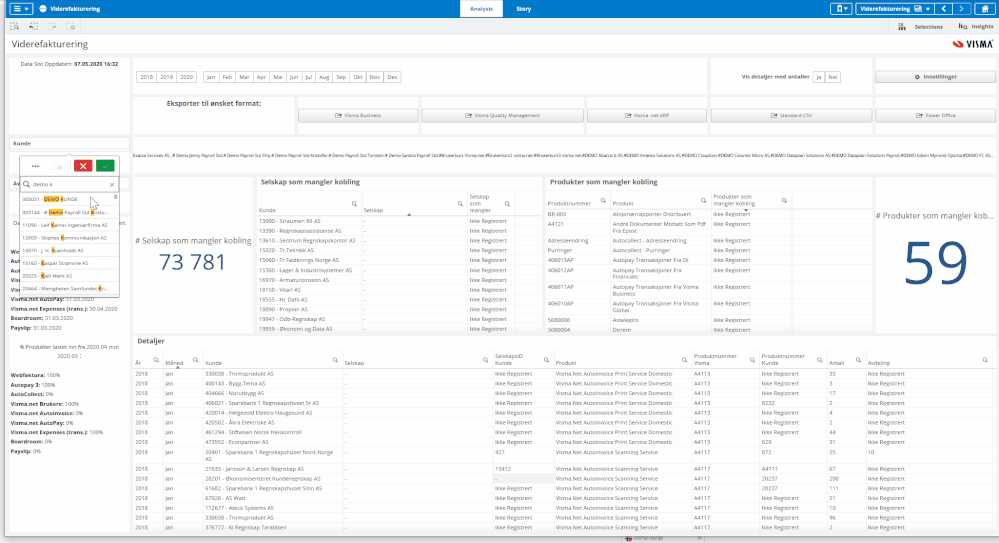Clear the 'demo k' search text

point(112,185)
